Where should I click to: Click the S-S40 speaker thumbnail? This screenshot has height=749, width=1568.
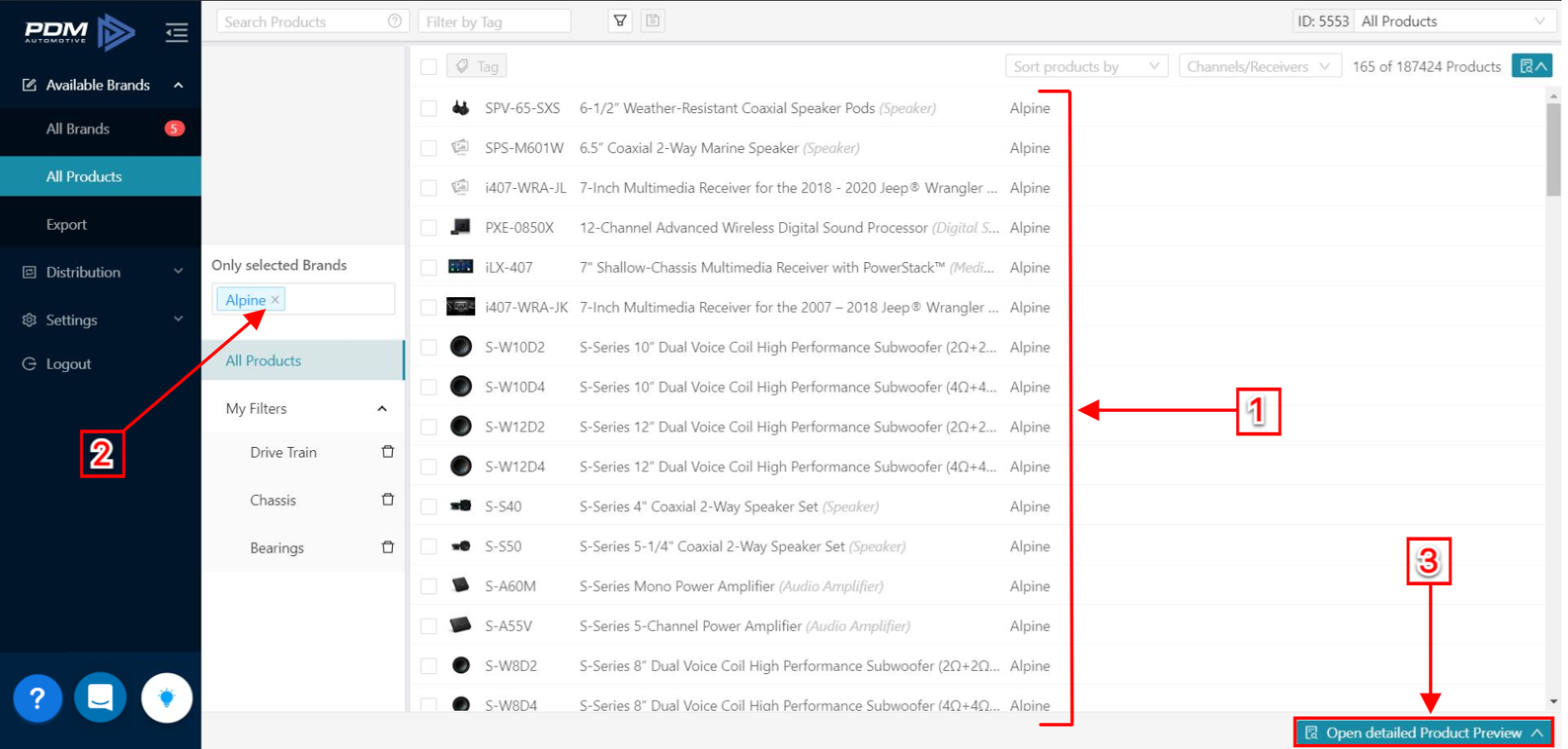(460, 505)
